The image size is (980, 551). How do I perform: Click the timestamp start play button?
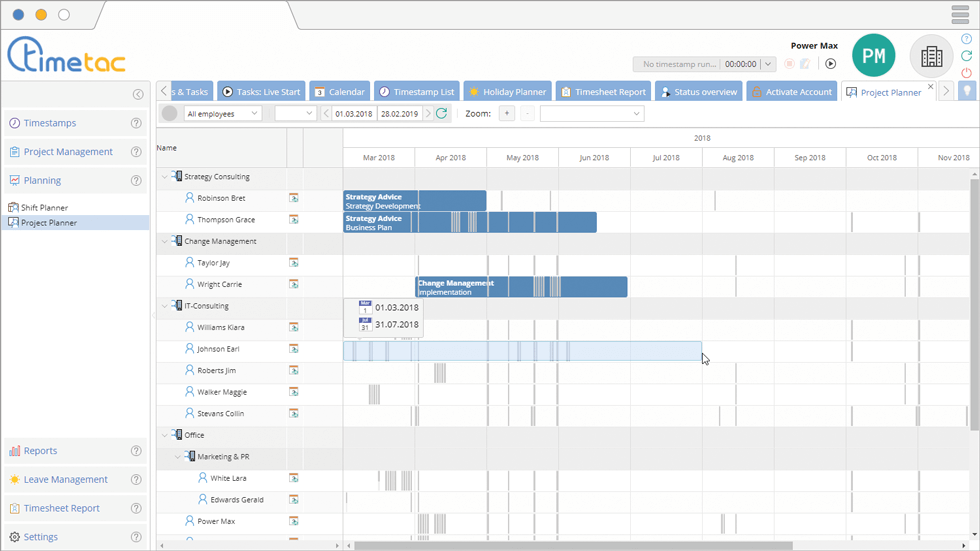click(x=830, y=64)
